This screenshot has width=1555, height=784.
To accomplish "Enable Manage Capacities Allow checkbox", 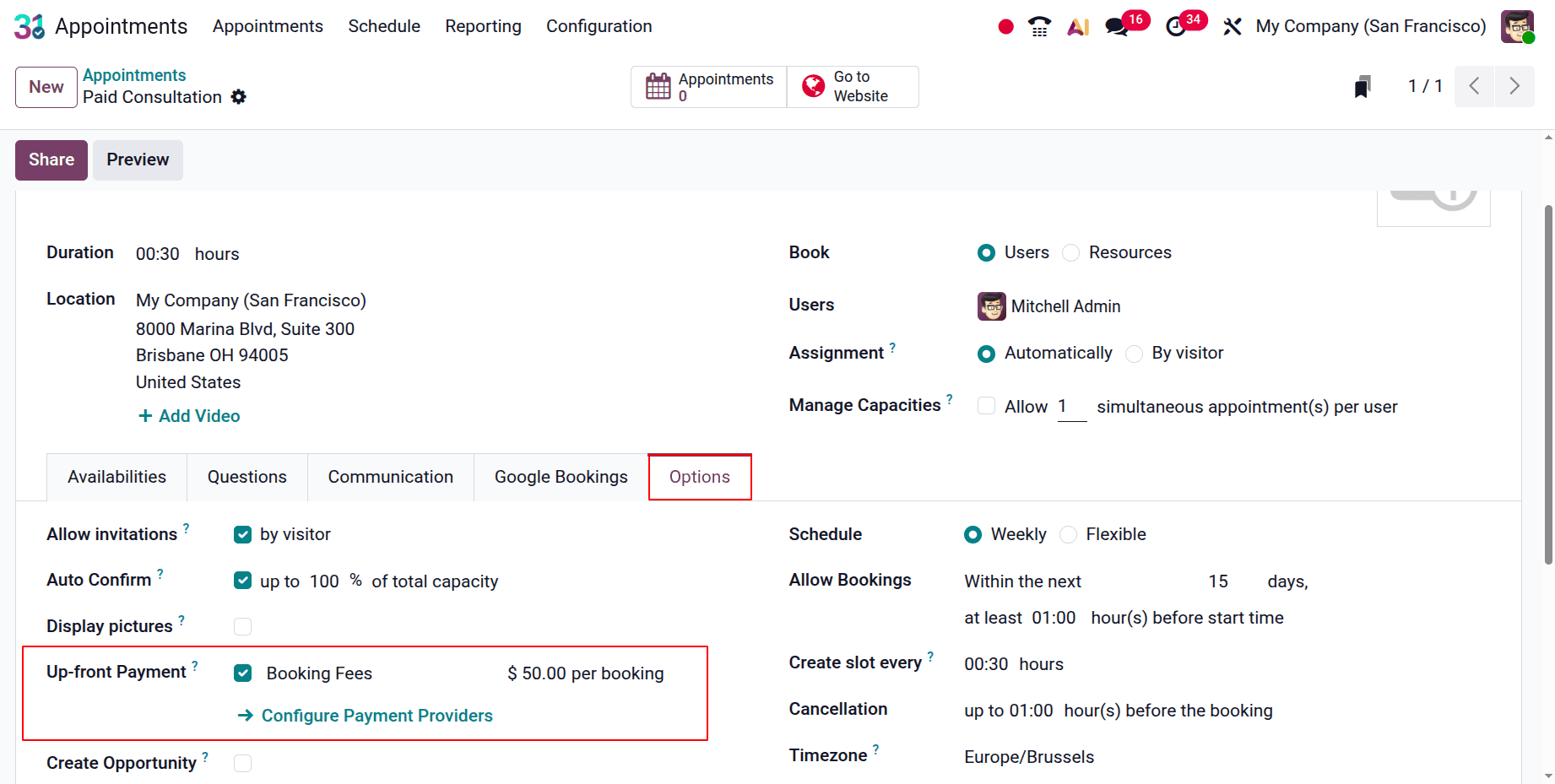I will coord(986,406).
